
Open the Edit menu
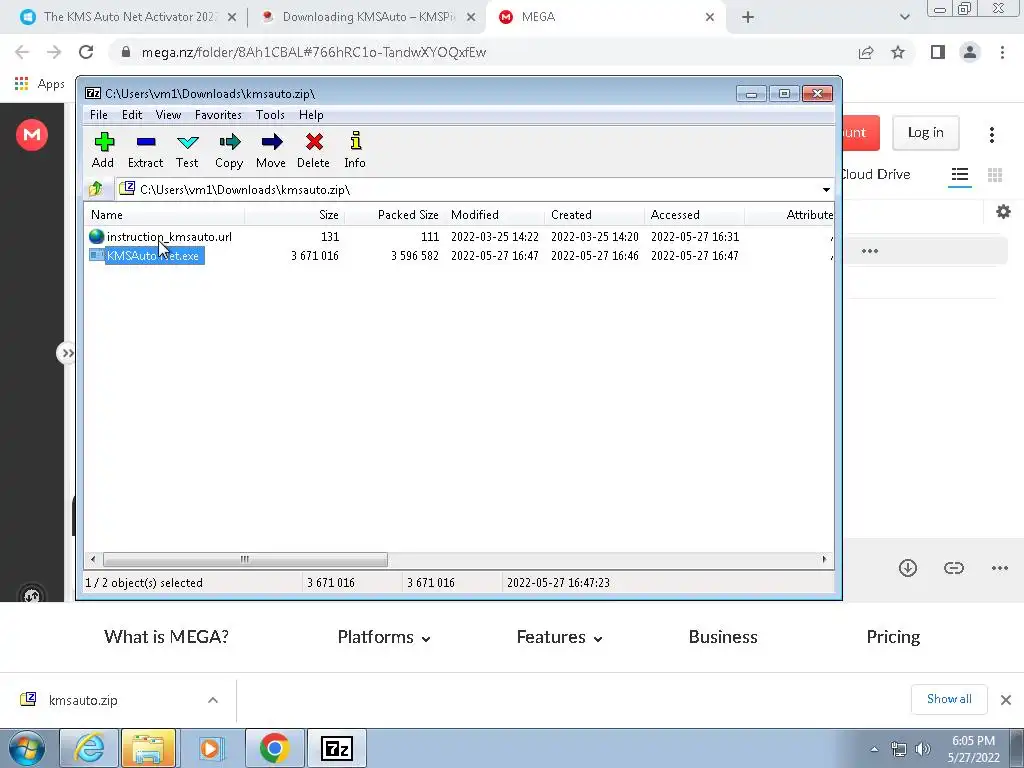click(x=132, y=115)
